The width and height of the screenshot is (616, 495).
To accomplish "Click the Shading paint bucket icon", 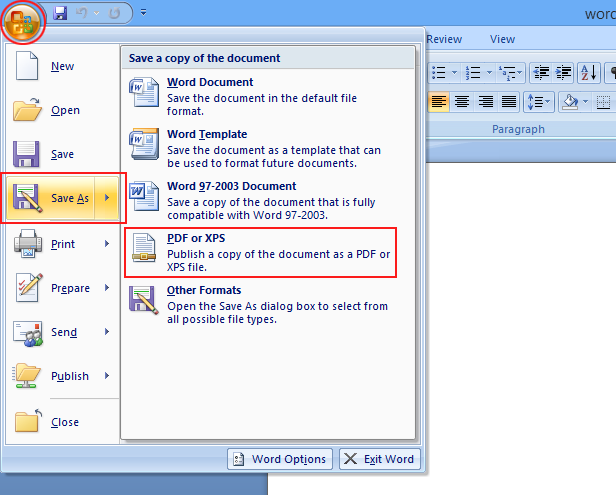I will coord(570,102).
